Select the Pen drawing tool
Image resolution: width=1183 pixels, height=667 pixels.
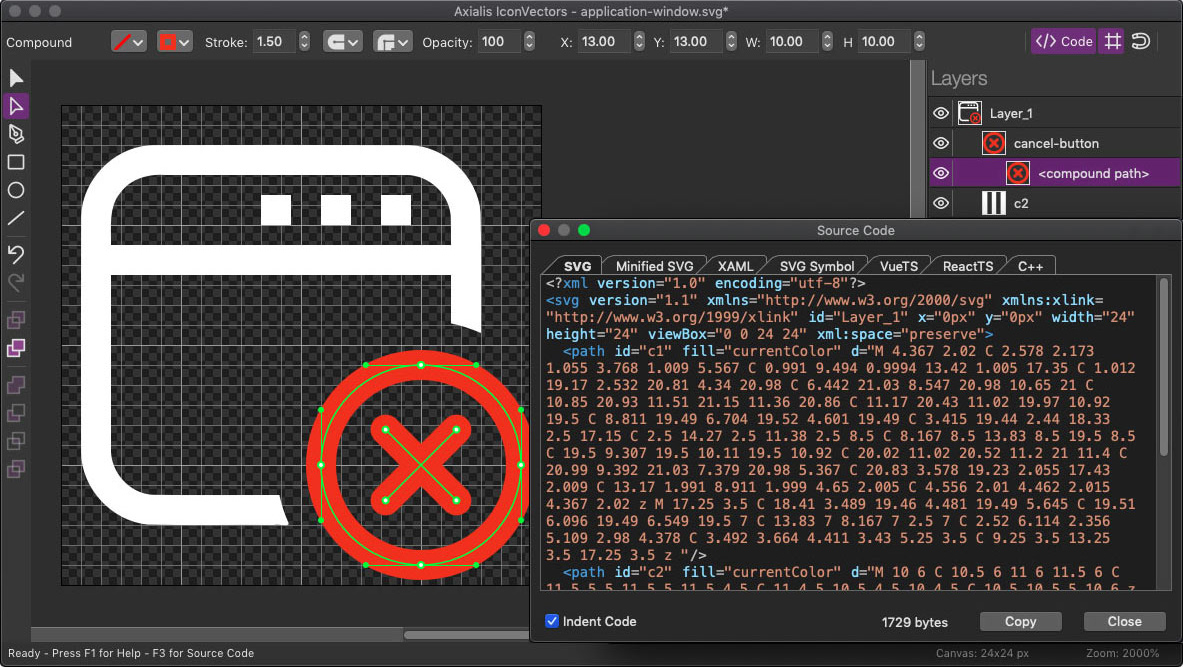tap(16, 134)
